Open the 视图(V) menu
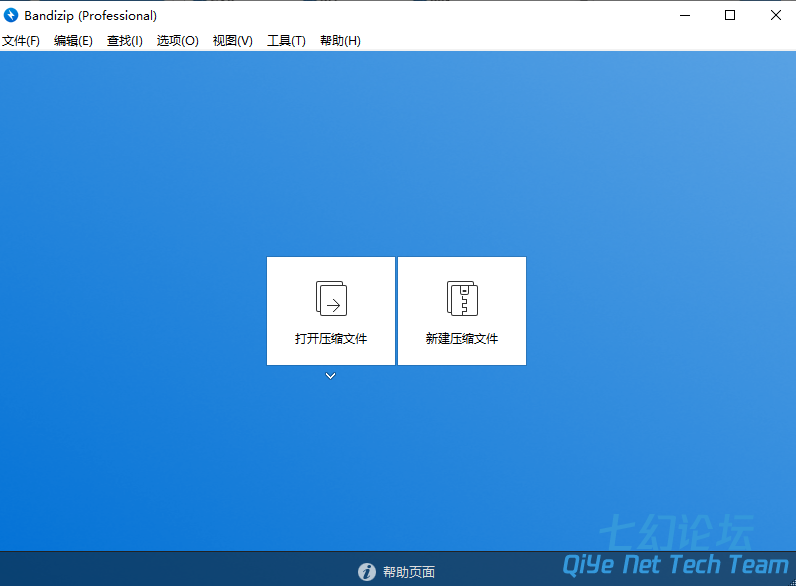The width and height of the screenshot is (796, 586). pos(233,41)
